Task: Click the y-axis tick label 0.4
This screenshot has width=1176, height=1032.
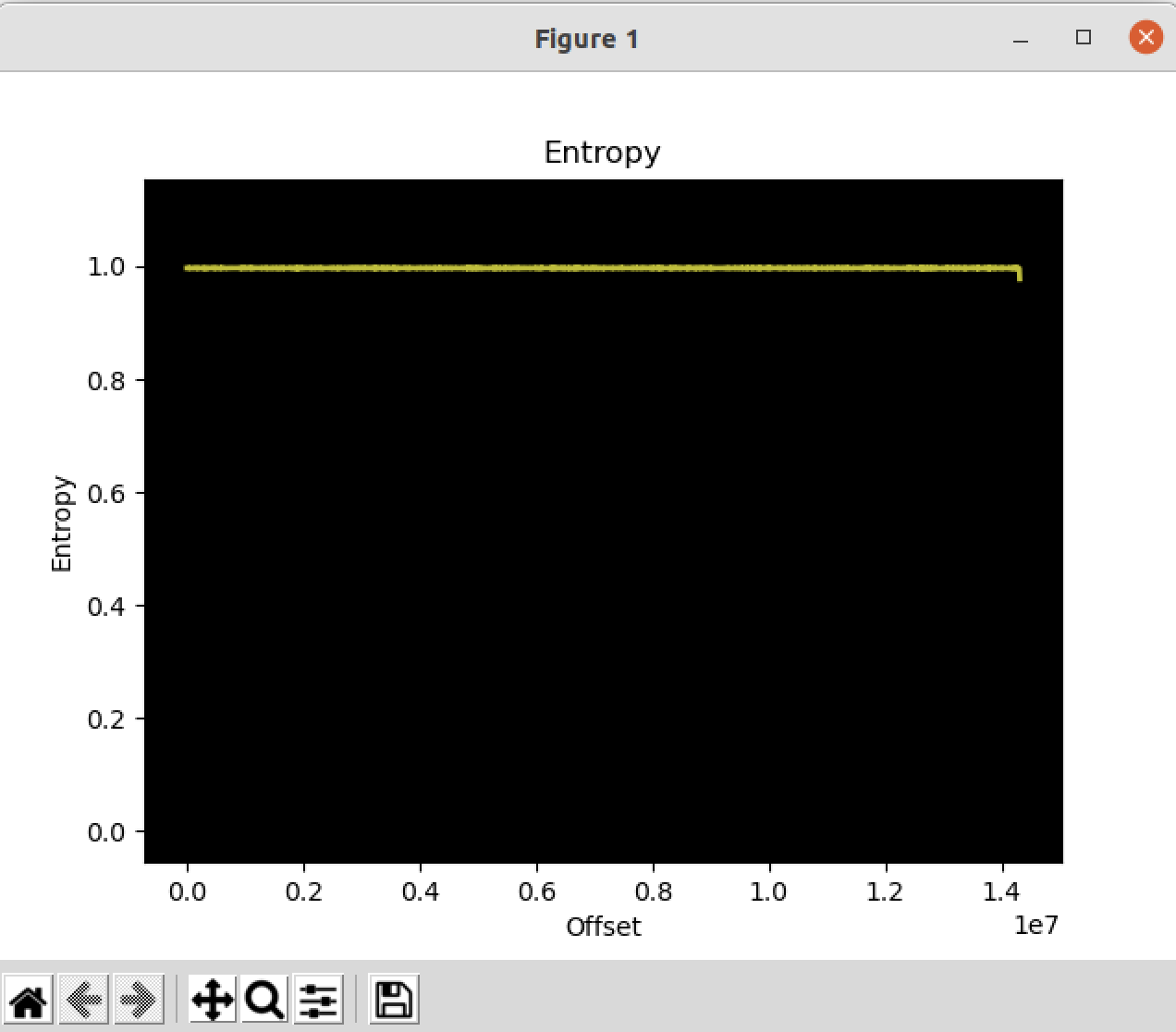Action: click(104, 606)
